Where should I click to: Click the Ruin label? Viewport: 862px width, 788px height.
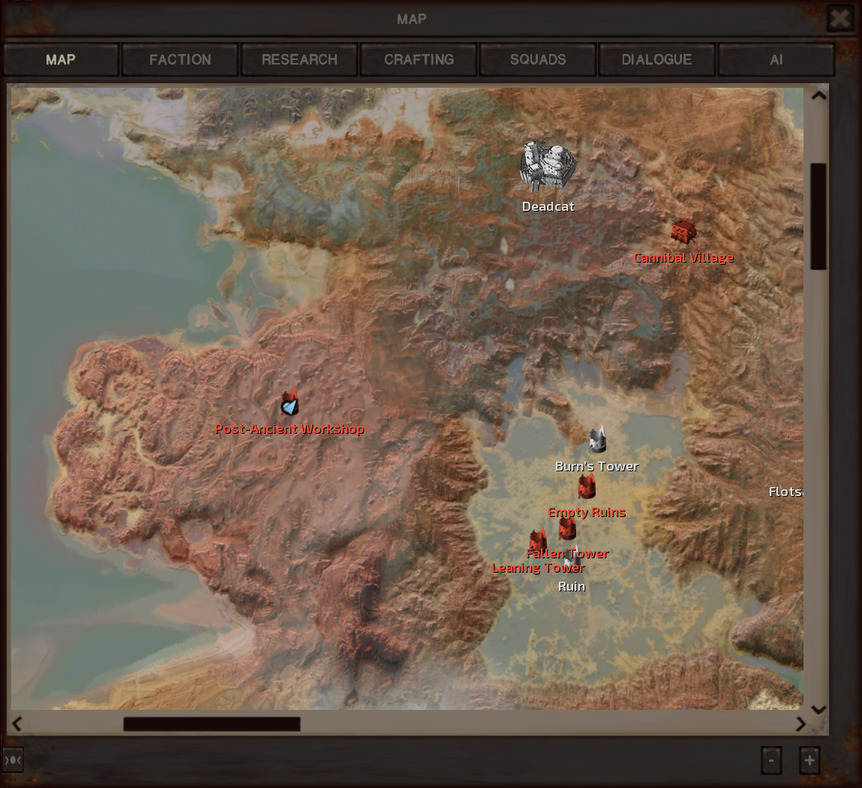pyautogui.click(x=571, y=586)
